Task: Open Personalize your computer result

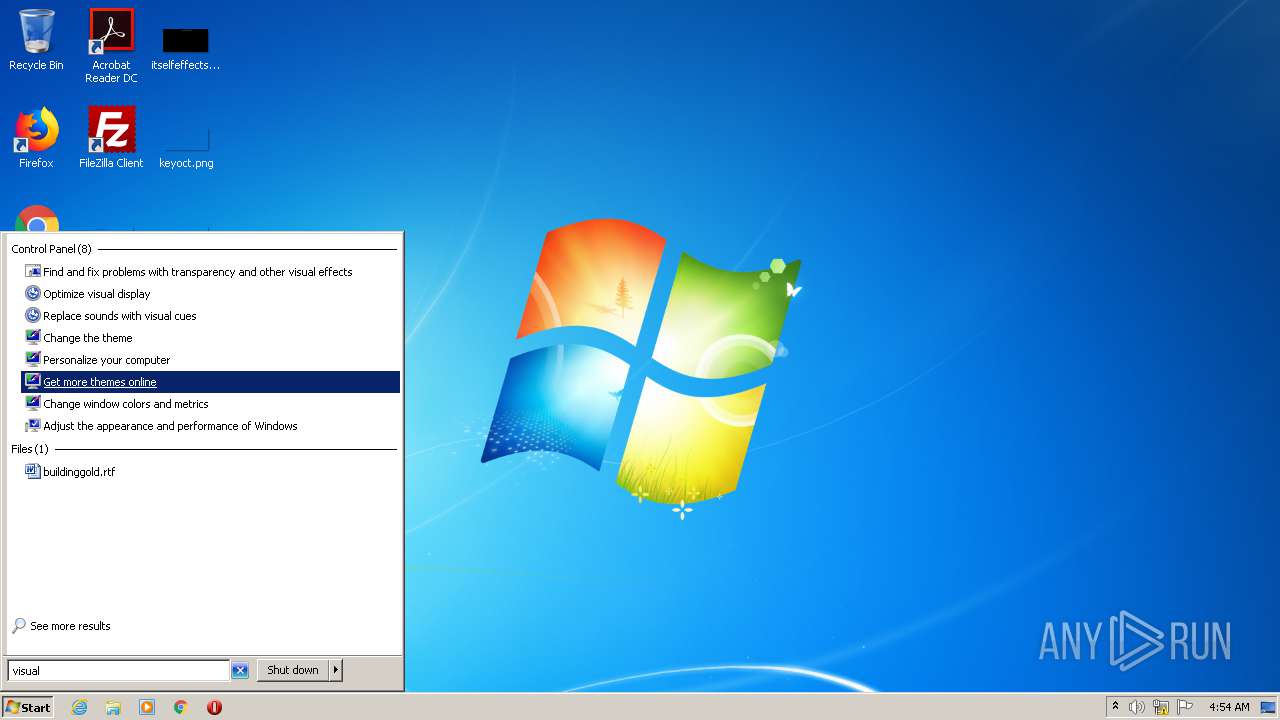Action: click(x=211, y=360)
